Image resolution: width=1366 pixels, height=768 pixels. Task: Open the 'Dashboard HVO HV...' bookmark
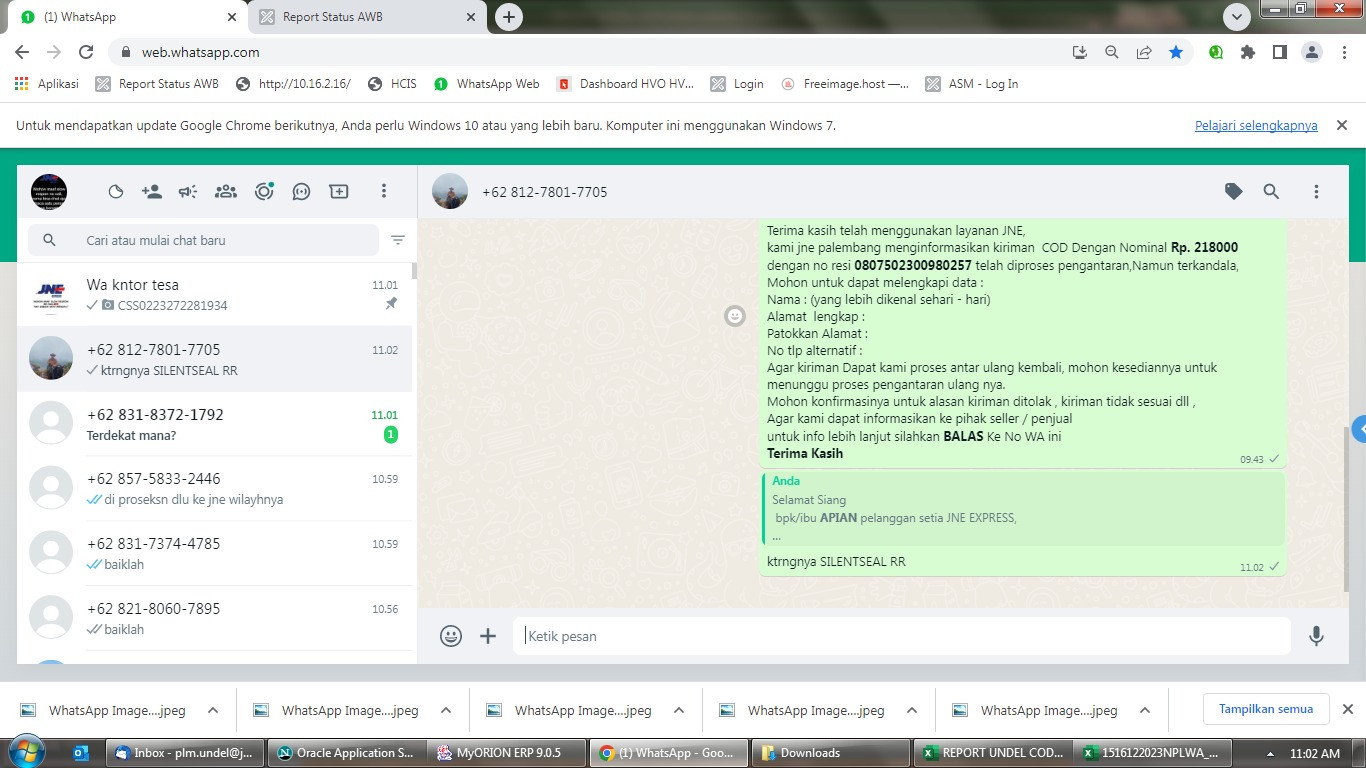(x=625, y=84)
